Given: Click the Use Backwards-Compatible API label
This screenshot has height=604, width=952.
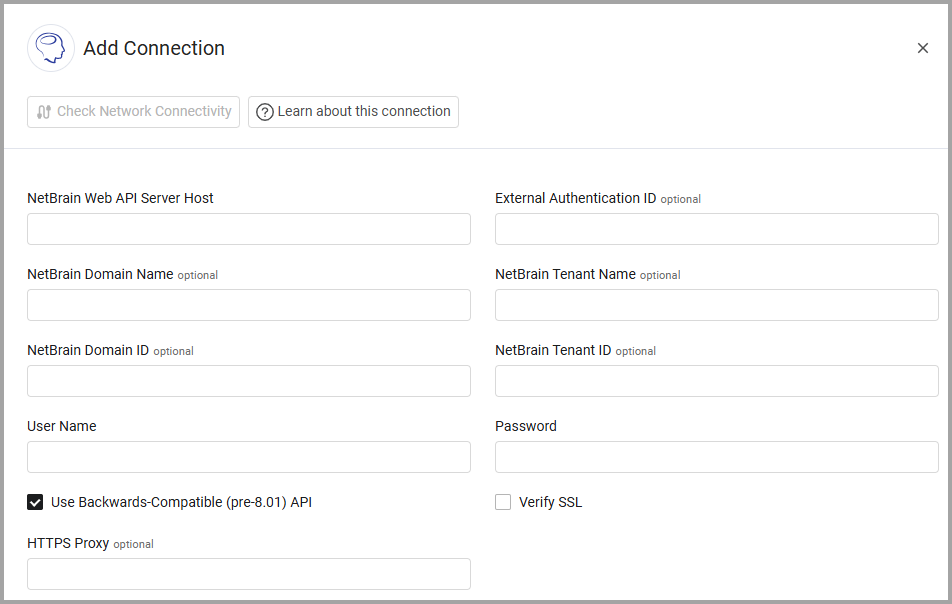Looking at the screenshot, I should tap(181, 502).
